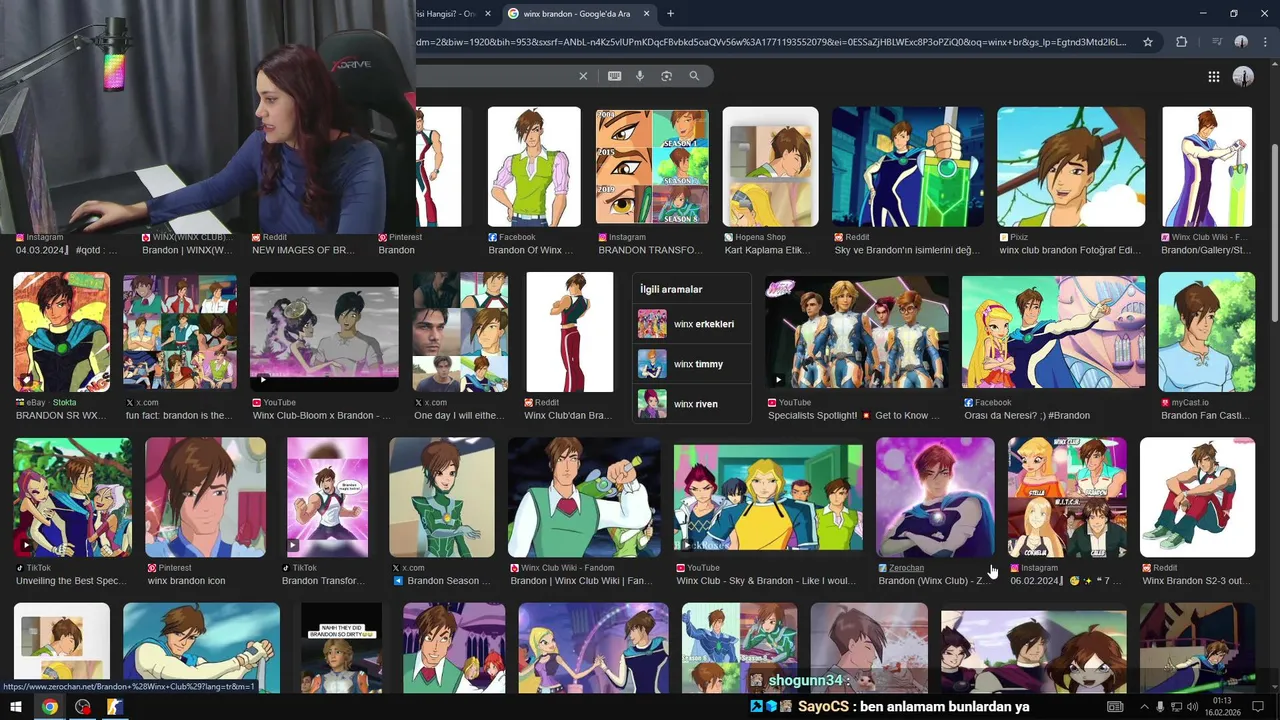Open x.com 'fun fact: brandon is the...' image
The image size is (1280, 720).
[180, 332]
